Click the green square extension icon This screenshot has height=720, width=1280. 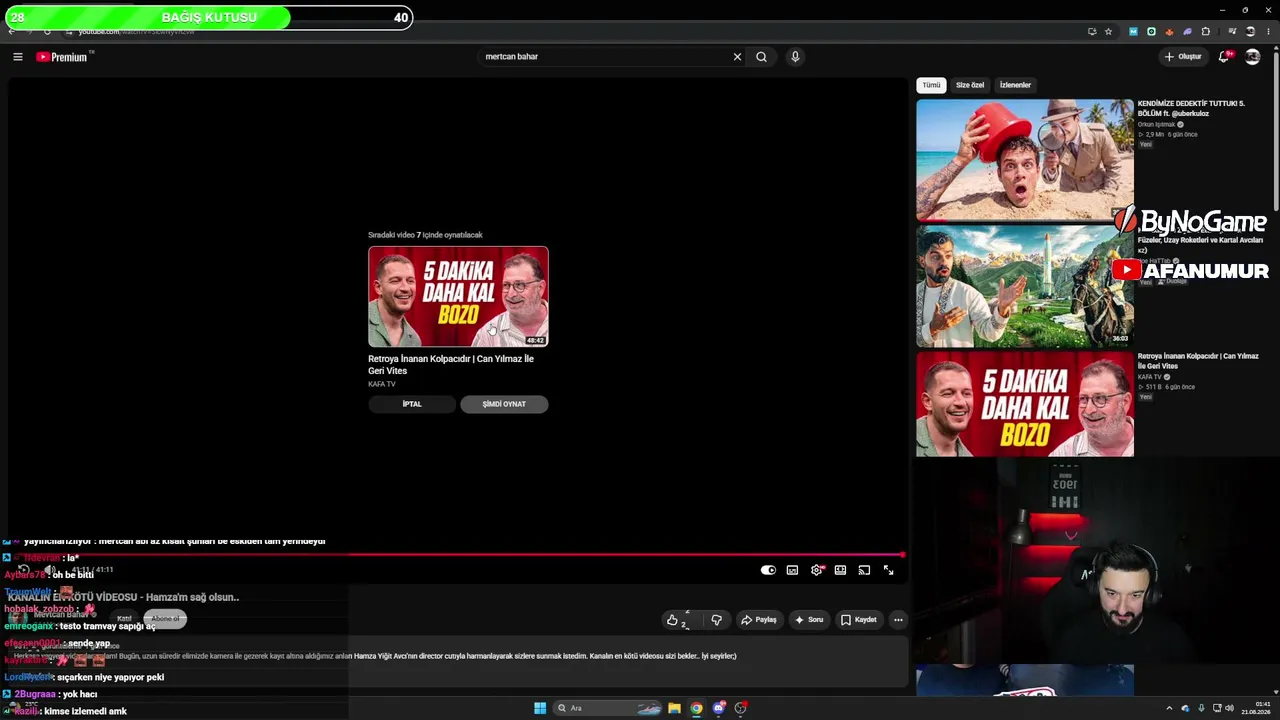[x=1151, y=31]
